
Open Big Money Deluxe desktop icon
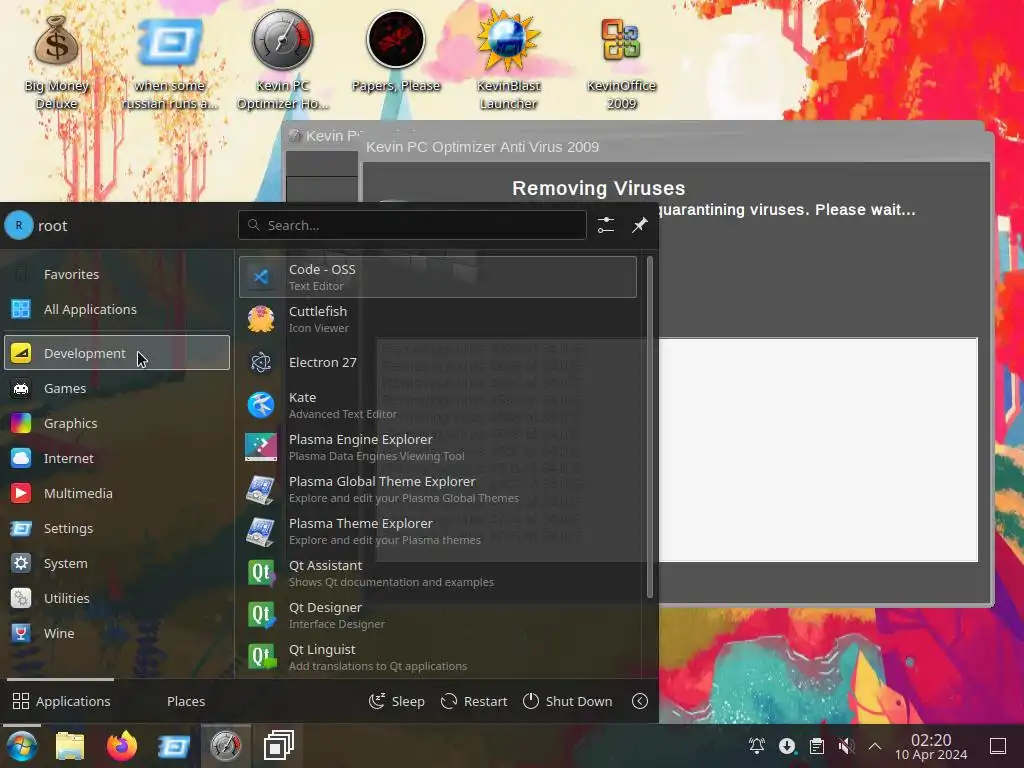57,62
